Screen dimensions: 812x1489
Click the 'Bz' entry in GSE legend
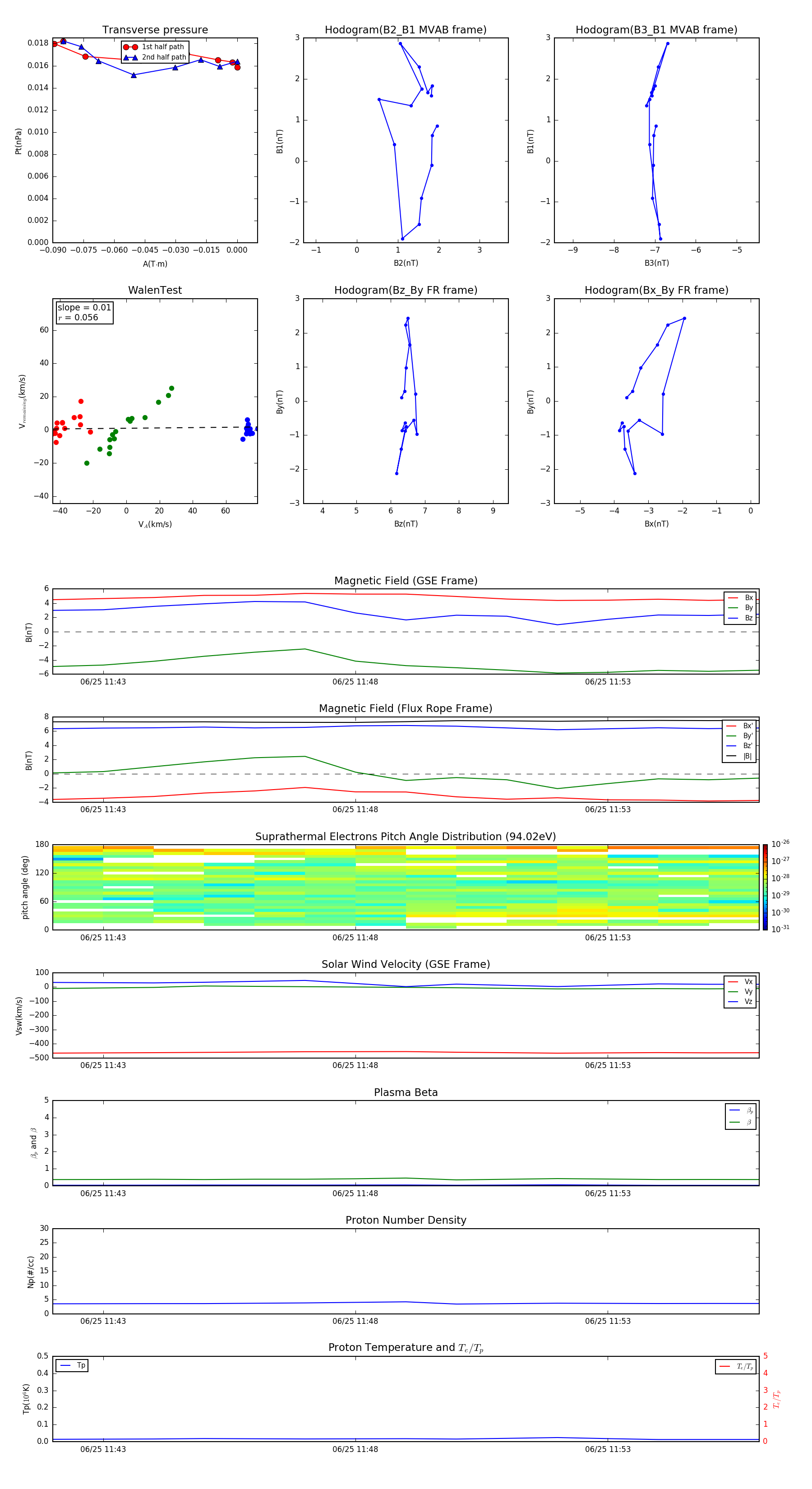coord(740,618)
